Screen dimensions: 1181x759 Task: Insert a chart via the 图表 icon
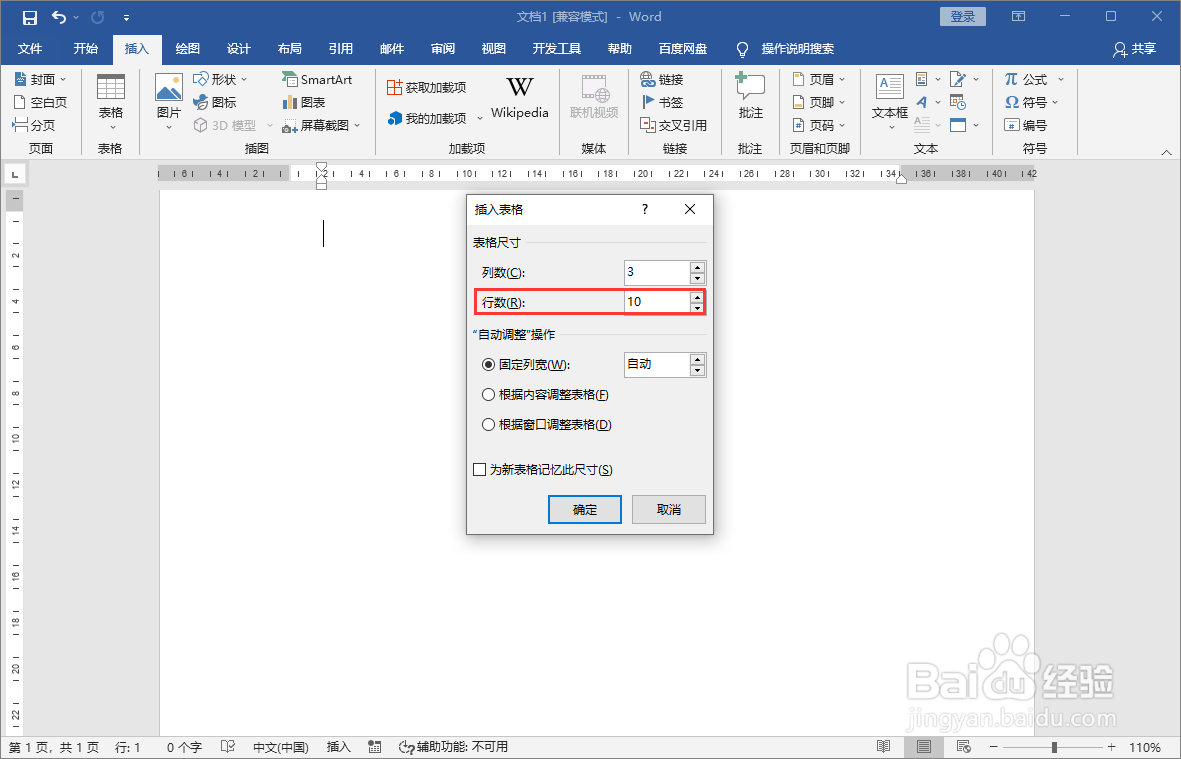305,102
